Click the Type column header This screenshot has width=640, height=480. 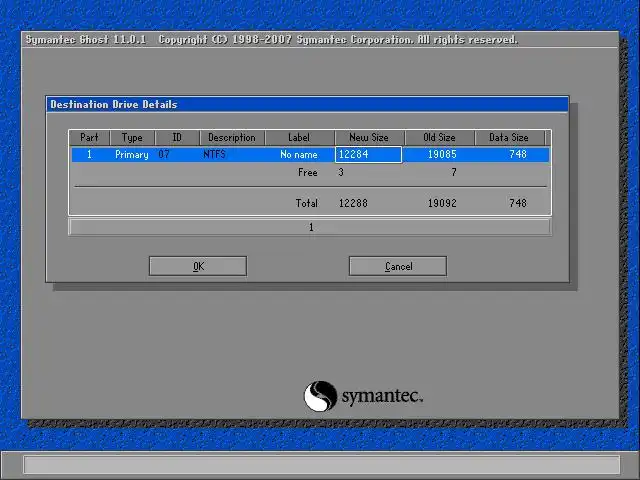pyautogui.click(x=132, y=138)
